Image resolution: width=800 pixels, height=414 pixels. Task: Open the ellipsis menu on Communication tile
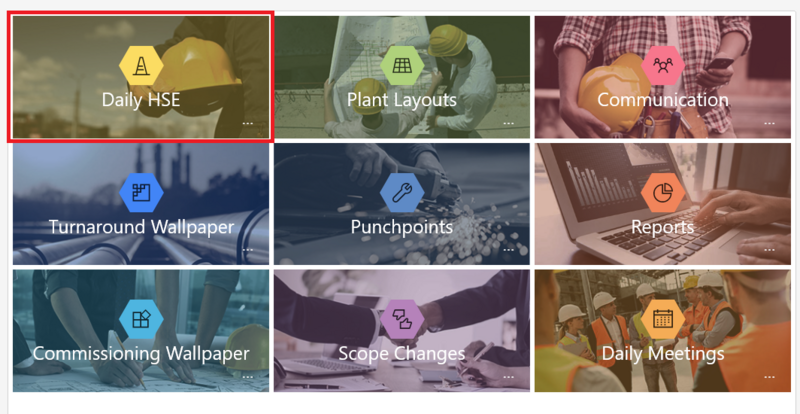click(769, 123)
